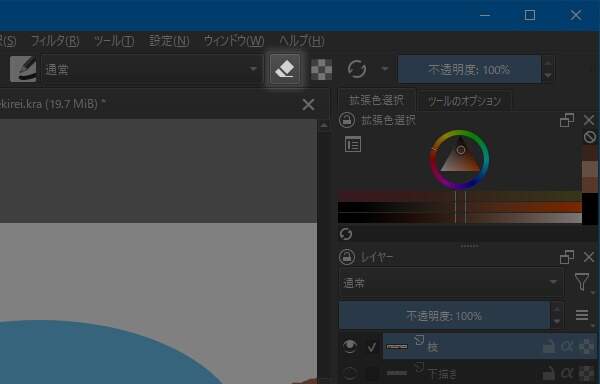Toggle inherit alpha on 枝 layer

[567, 347]
